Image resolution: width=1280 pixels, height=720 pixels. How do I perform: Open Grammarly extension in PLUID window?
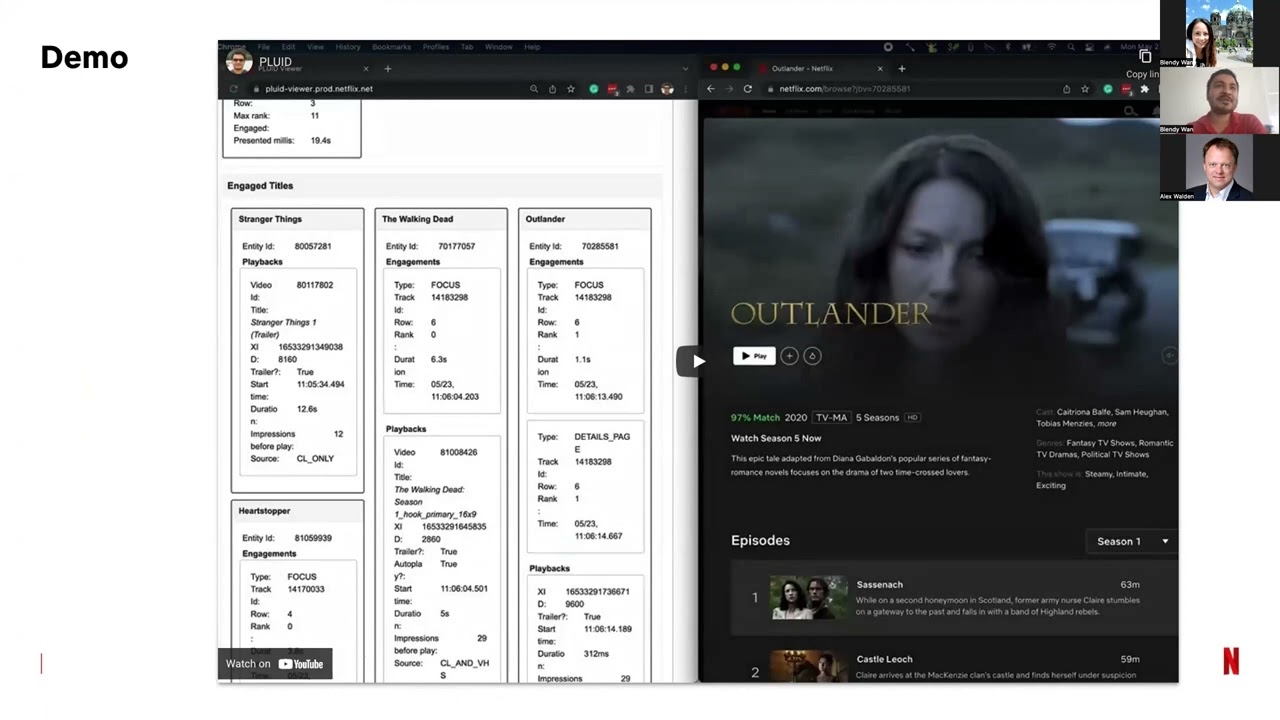click(594, 89)
